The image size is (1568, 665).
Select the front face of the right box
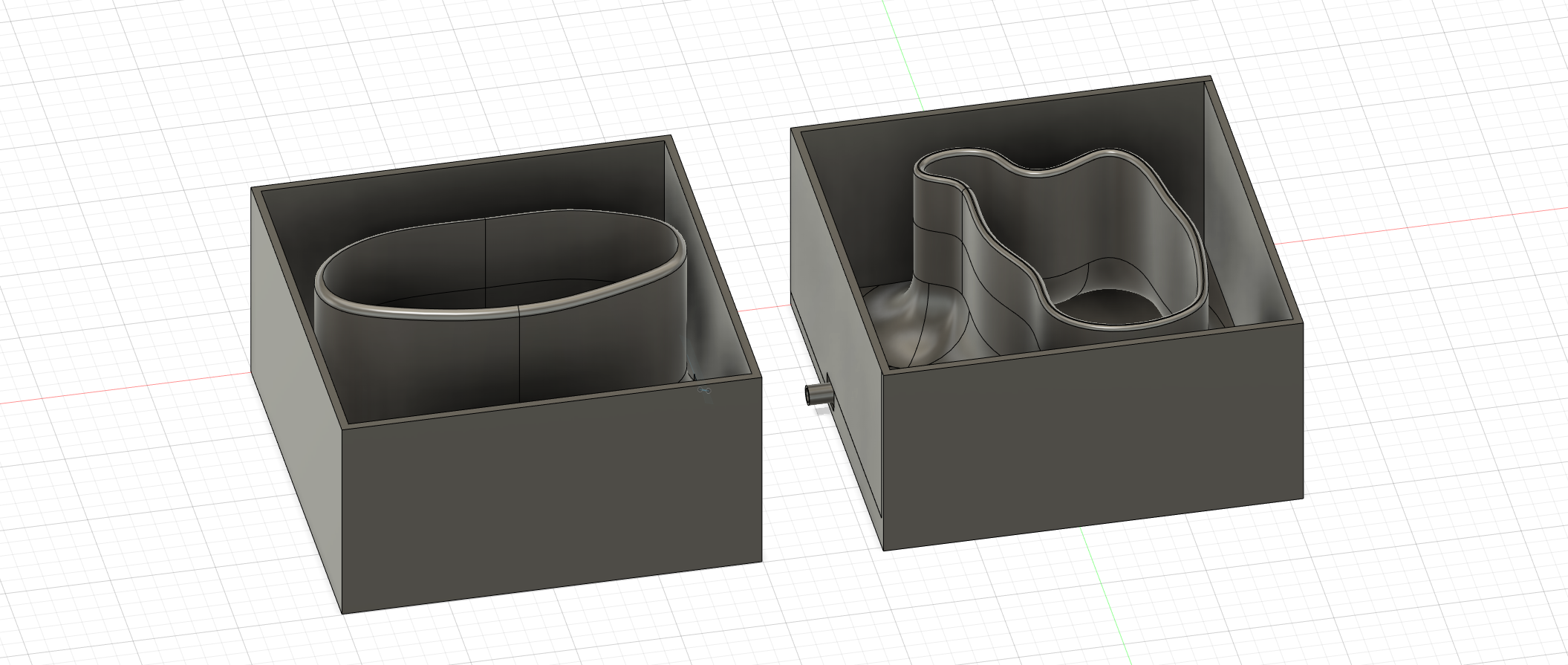pyautogui.click(x=1093, y=435)
